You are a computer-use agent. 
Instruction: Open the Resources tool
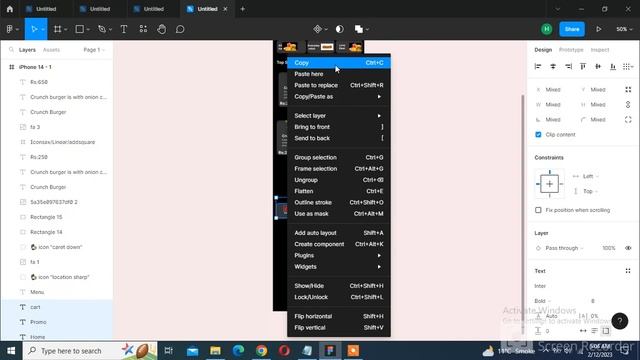(143, 29)
